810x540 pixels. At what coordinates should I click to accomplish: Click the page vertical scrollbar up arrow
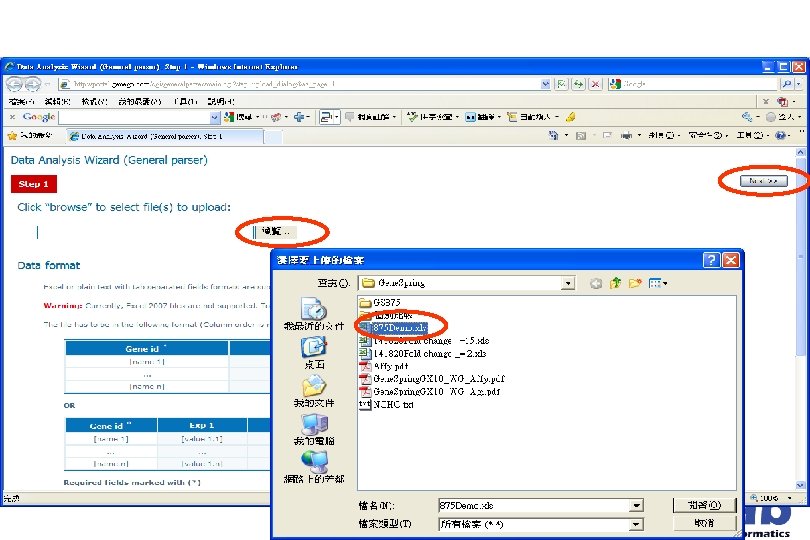[x=800, y=152]
